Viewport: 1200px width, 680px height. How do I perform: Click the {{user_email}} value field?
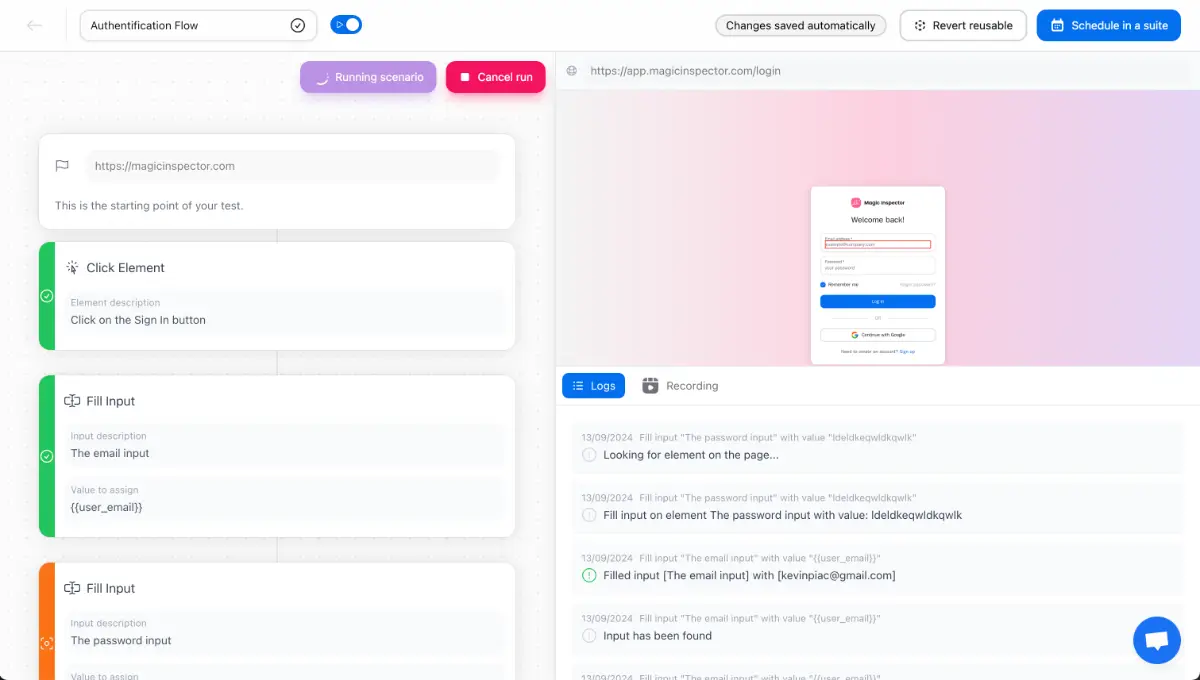point(285,499)
